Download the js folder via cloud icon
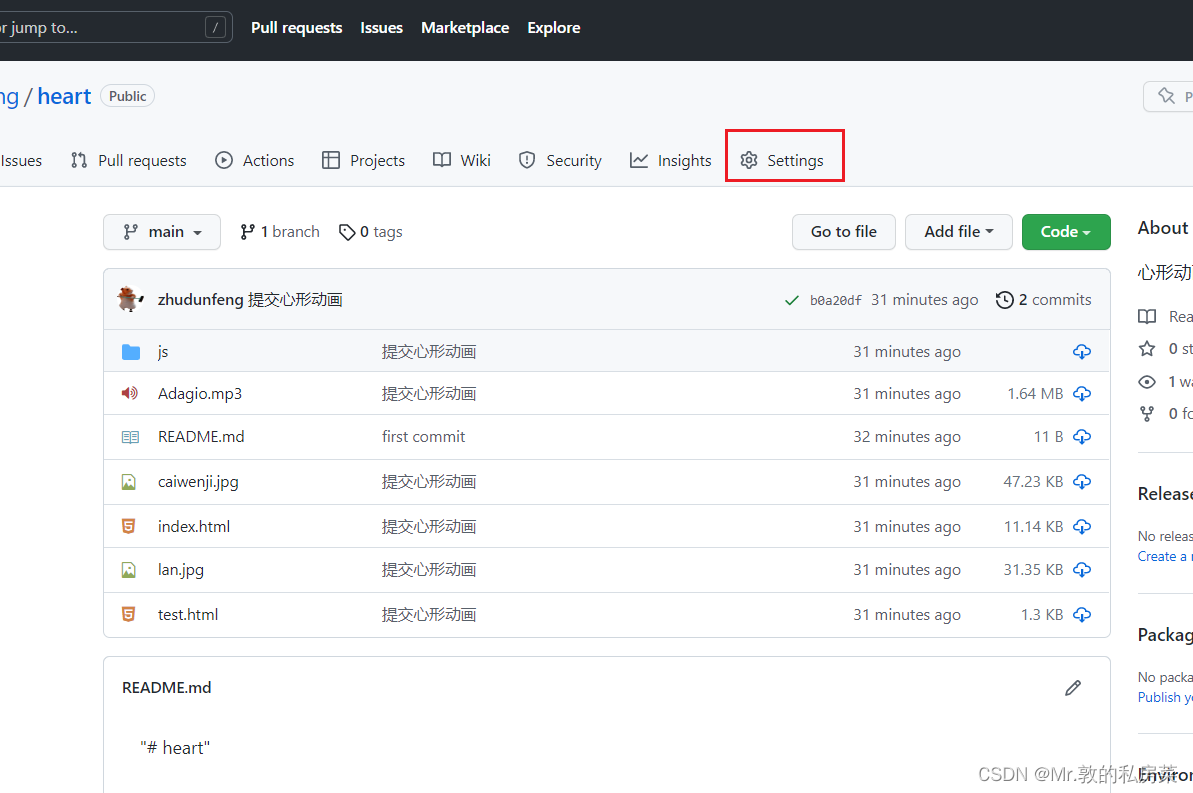This screenshot has width=1193, height=793. pos(1082,352)
